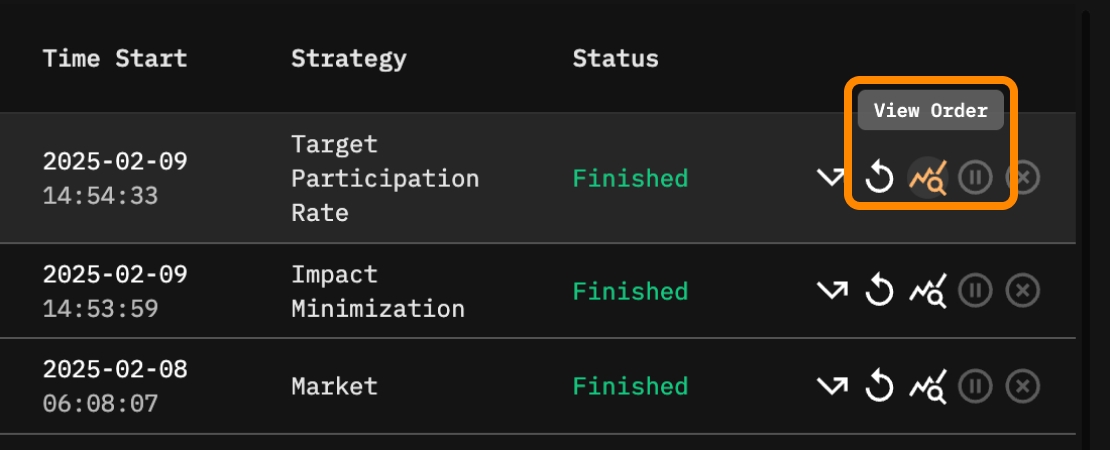Image resolution: width=1110 pixels, height=450 pixels.
Task: Click the Status column header
Action: click(x=615, y=58)
